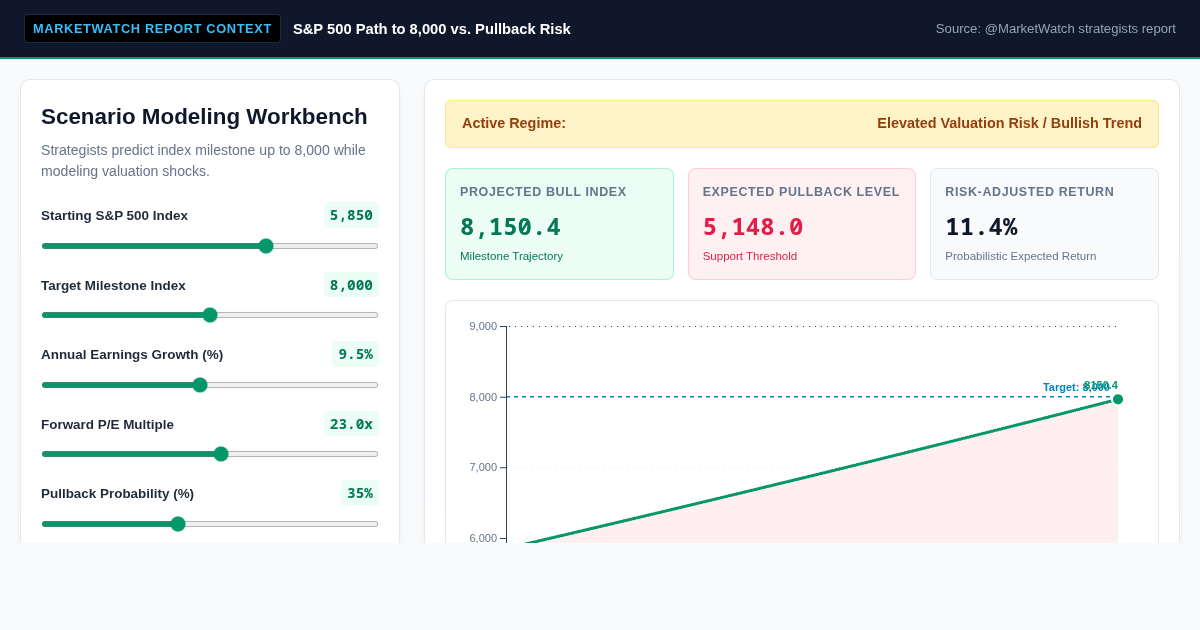Click the 35% pullback probability value
Viewport: 1200px width, 630px height.
pos(360,493)
